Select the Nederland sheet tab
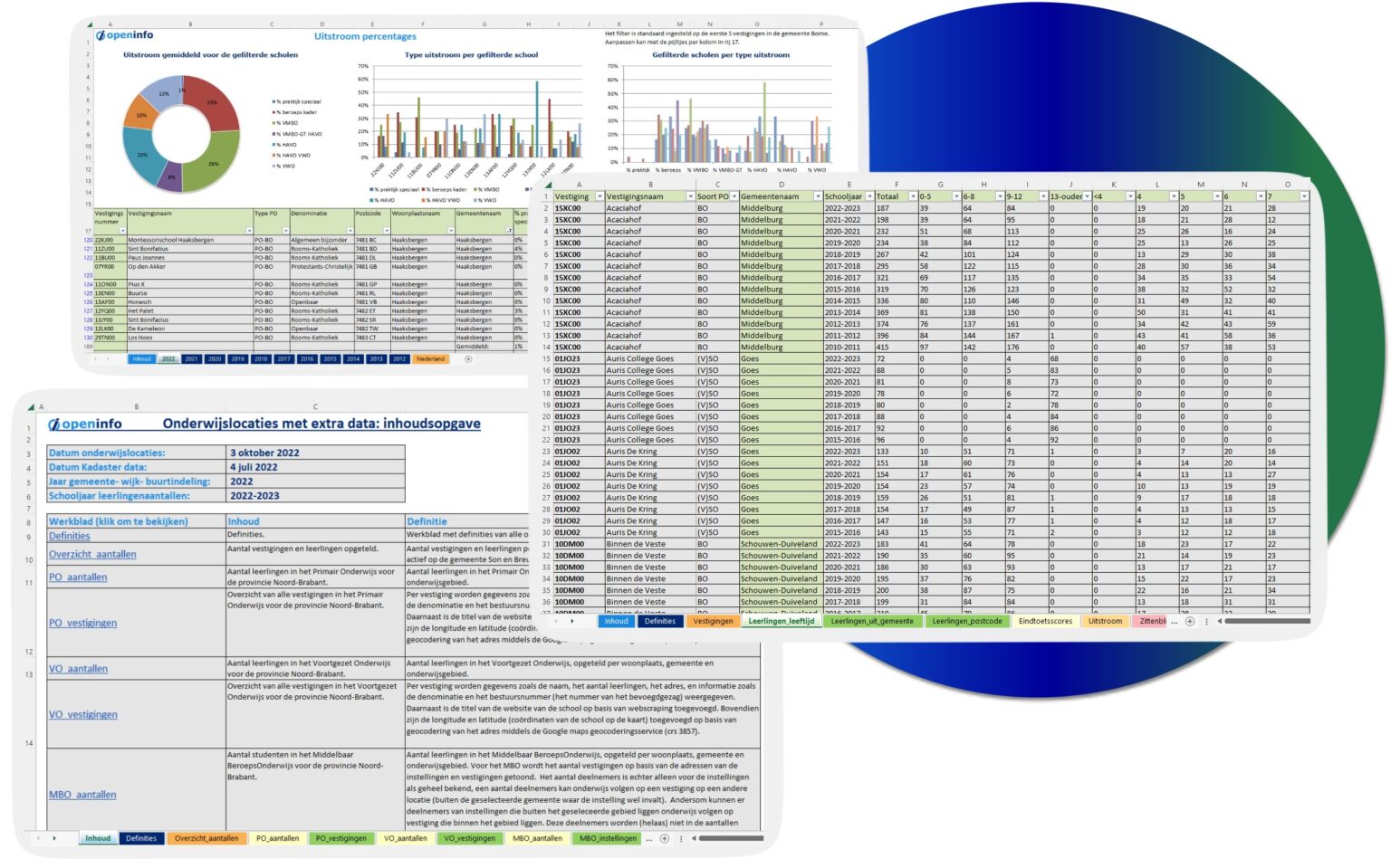Viewport: 1391px width, 868px height. tap(430, 359)
